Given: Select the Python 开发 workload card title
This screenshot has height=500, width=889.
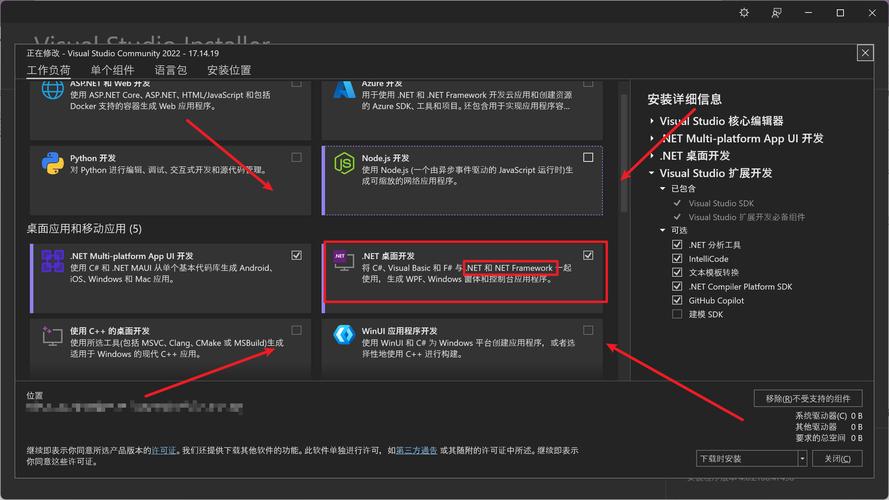Looking at the screenshot, I should pos(93,158).
